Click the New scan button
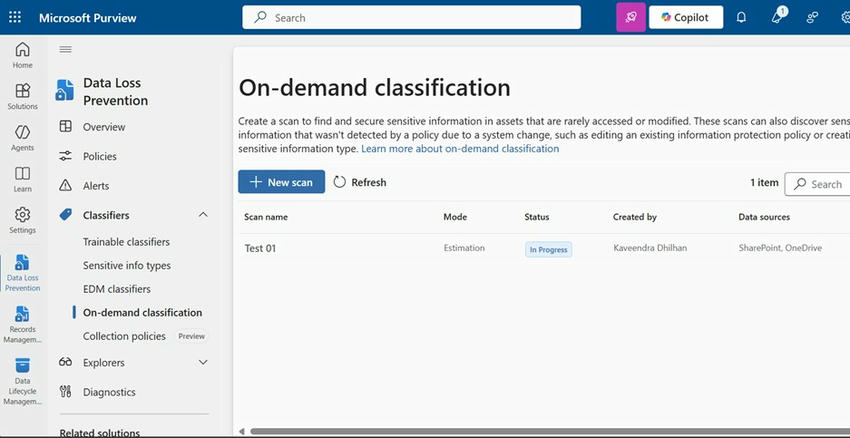The width and height of the screenshot is (850, 438). click(281, 182)
